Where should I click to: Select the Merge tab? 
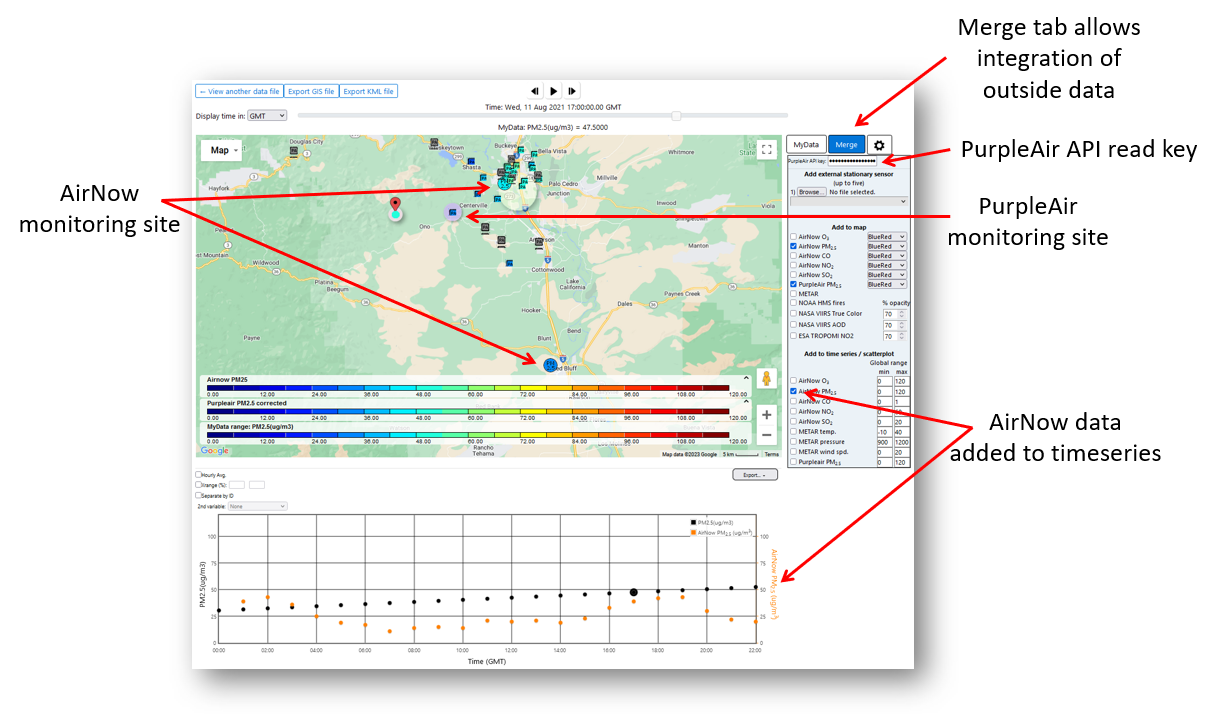(x=846, y=145)
